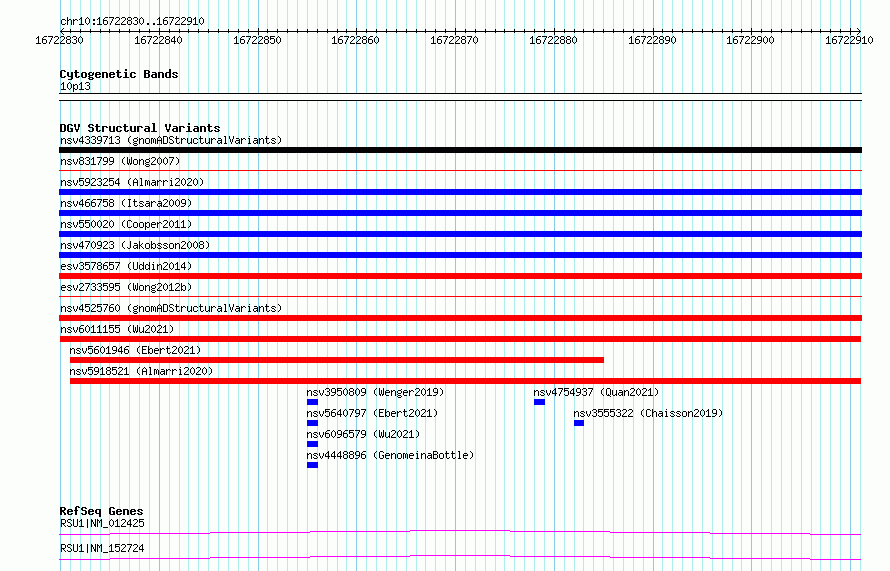Click the Cytogenetic Bands track heading

[119, 74]
